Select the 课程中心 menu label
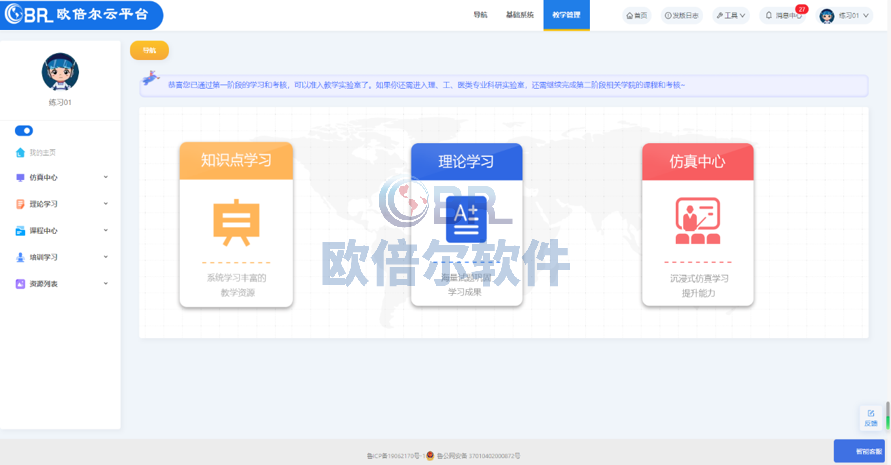The image size is (891, 465). coord(44,231)
